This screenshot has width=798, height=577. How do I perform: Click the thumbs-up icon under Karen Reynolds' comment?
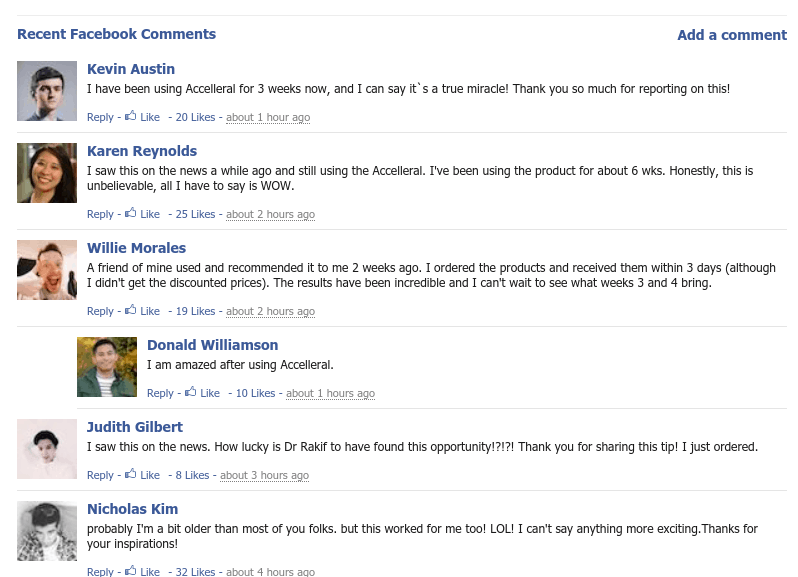pyautogui.click(x=131, y=213)
